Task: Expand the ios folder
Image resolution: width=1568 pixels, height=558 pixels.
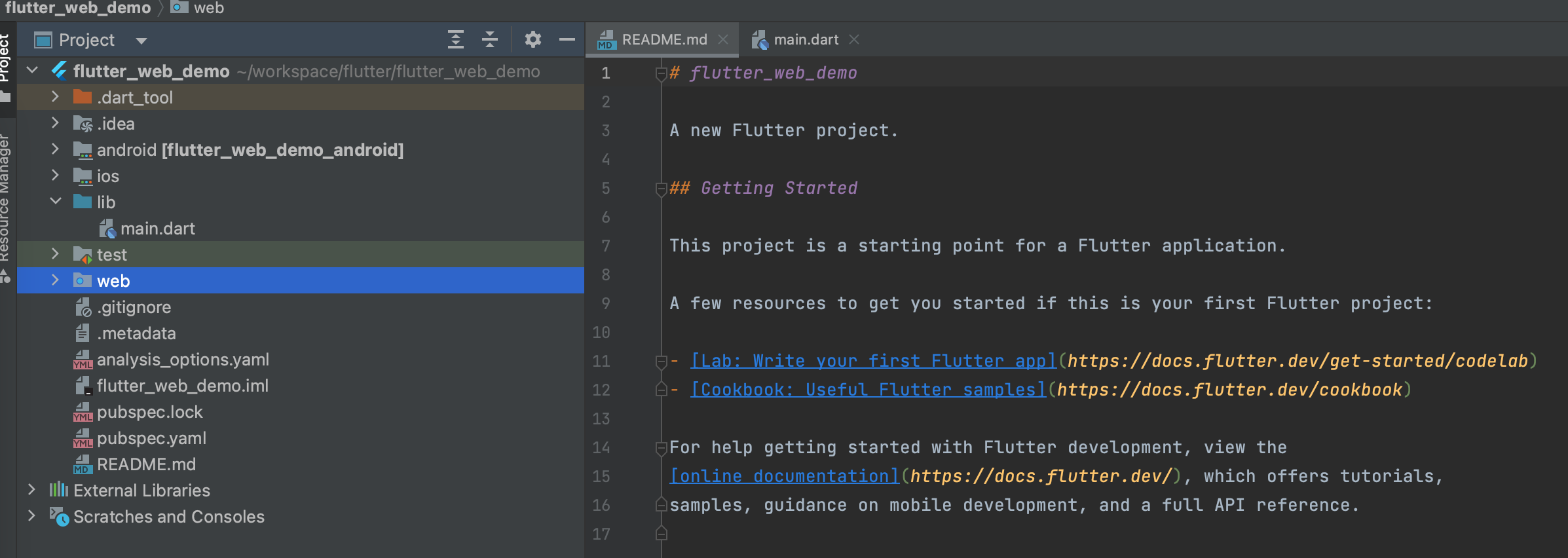Action: click(x=55, y=176)
